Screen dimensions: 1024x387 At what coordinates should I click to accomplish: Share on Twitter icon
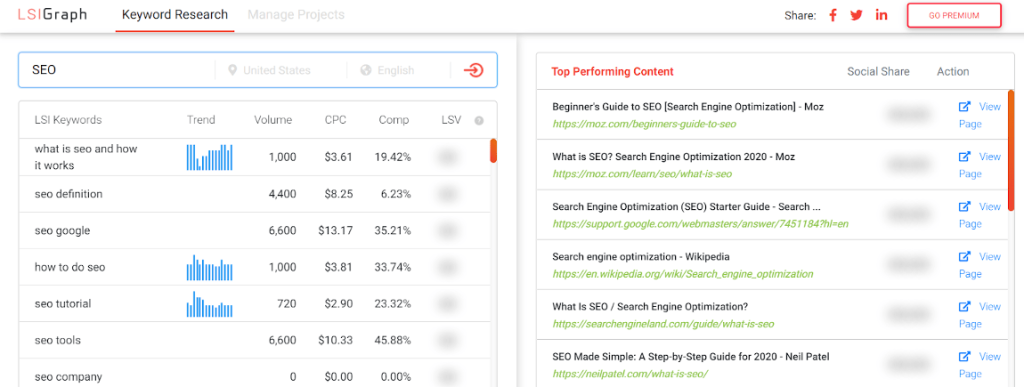pyautogui.click(x=856, y=15)
